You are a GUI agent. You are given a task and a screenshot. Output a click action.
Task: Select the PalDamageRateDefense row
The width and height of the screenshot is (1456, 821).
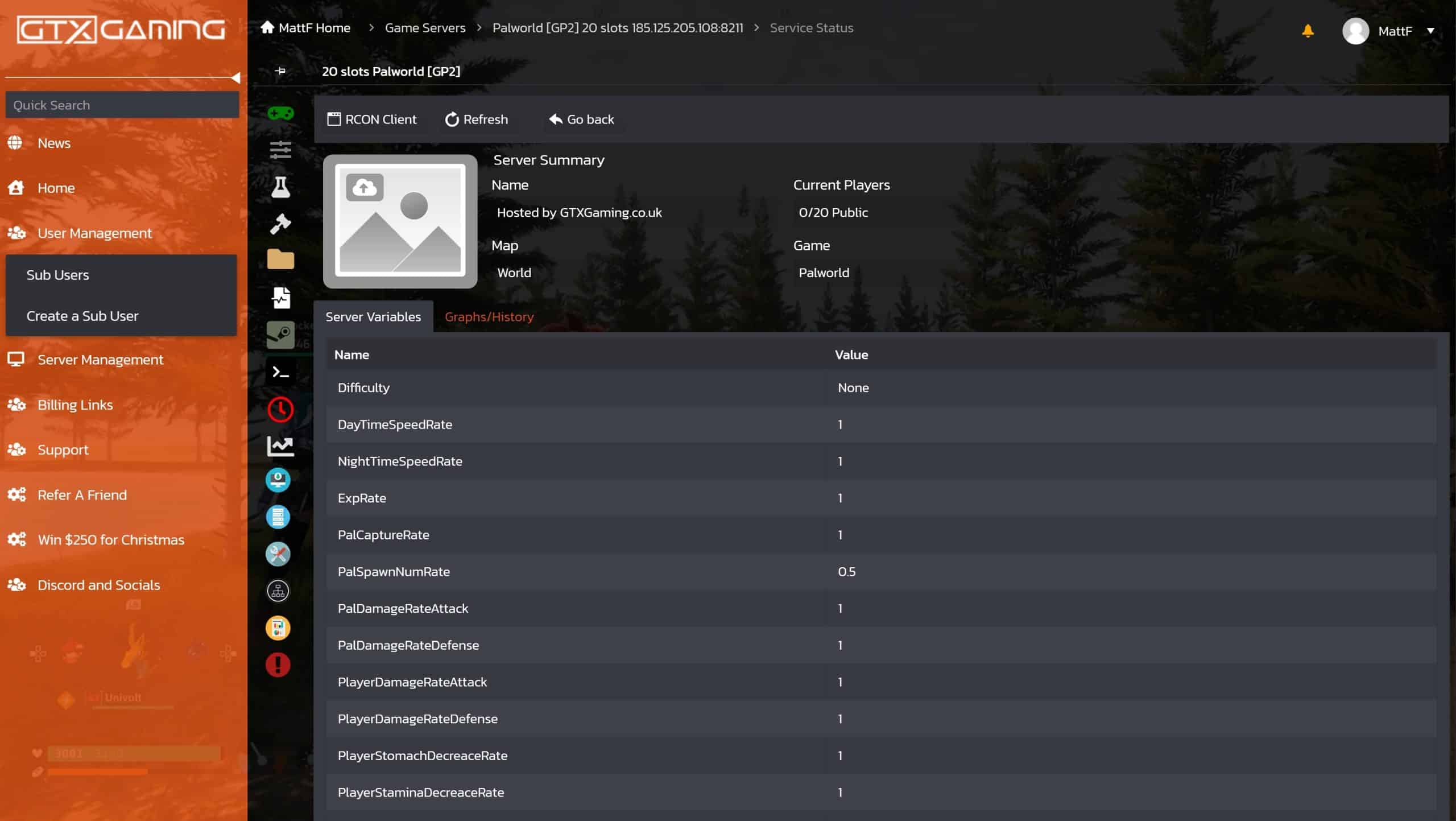pyautogui.click(x=881, y=645)
